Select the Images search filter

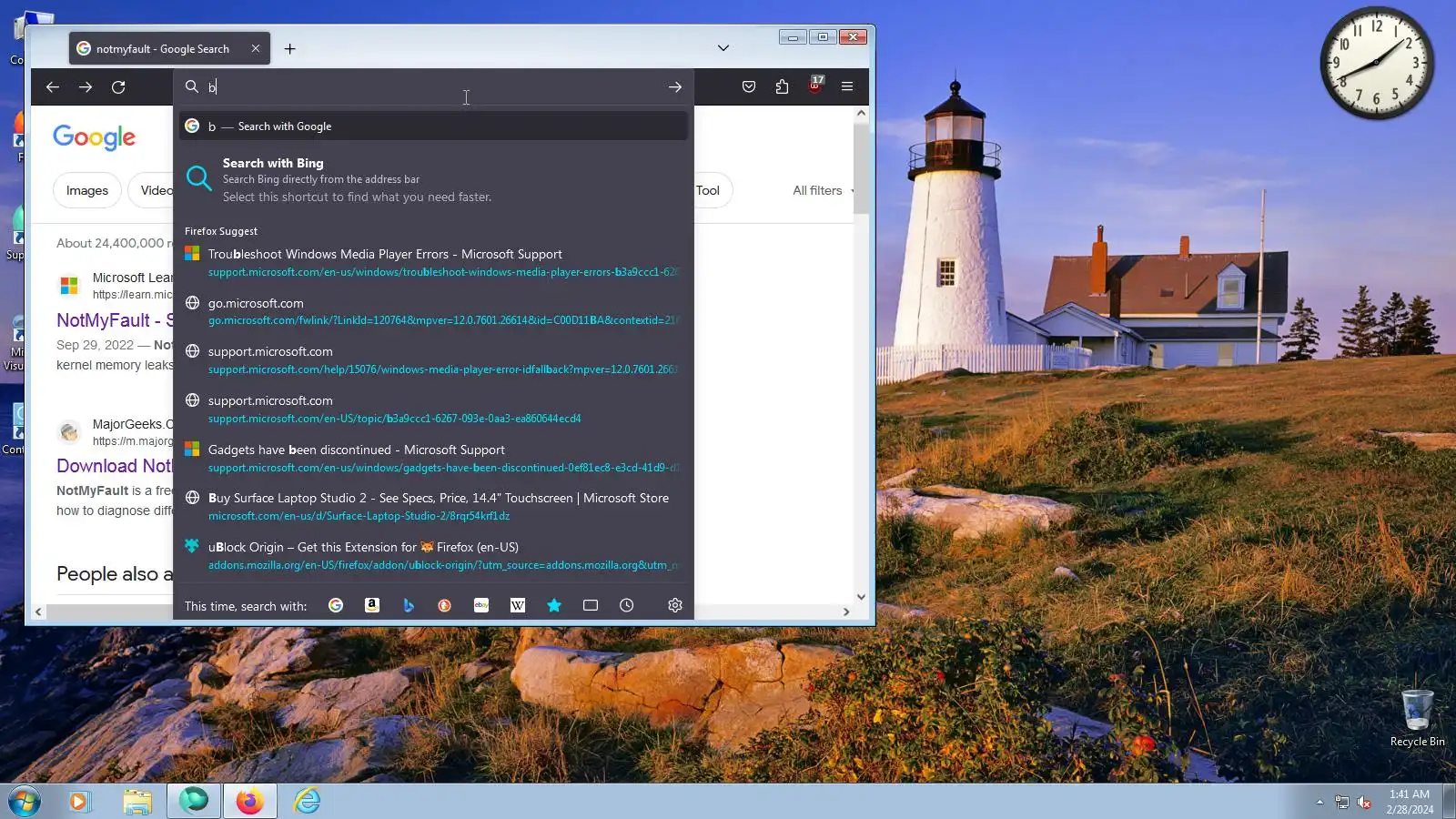tap(87, 191)
